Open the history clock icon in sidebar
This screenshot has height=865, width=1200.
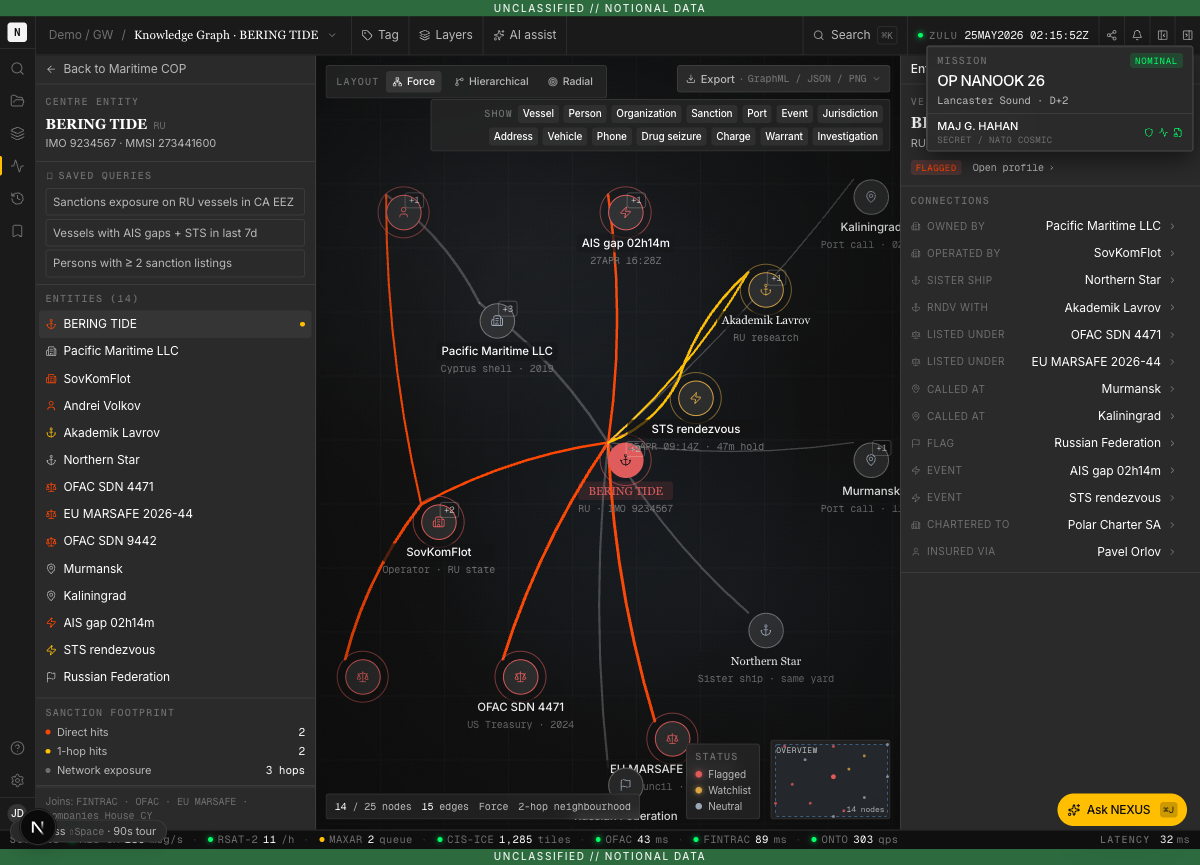tap(17, 198)
